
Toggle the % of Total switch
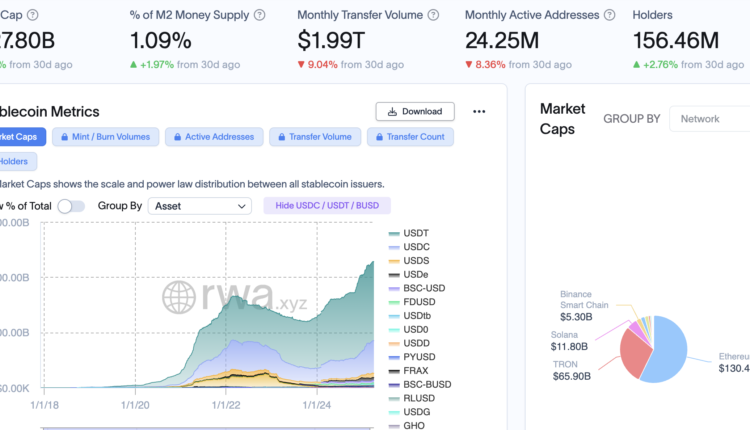71,206
